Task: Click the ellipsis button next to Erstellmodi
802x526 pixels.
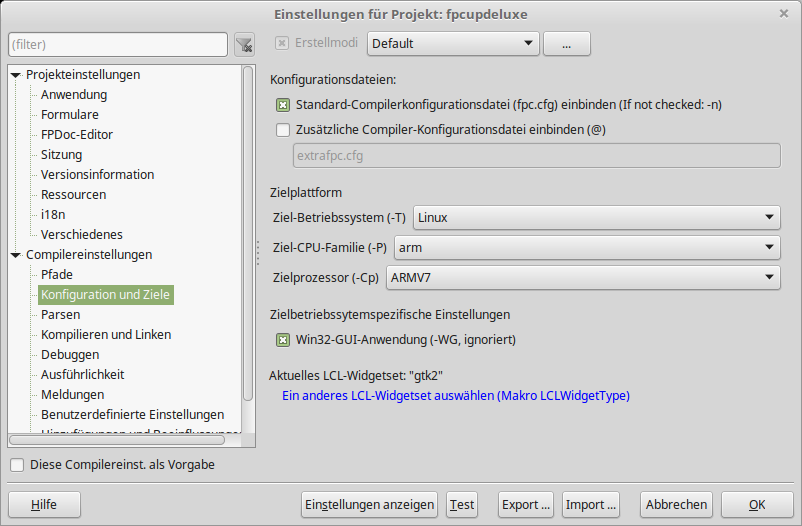Action: click(x=566, y=44)
